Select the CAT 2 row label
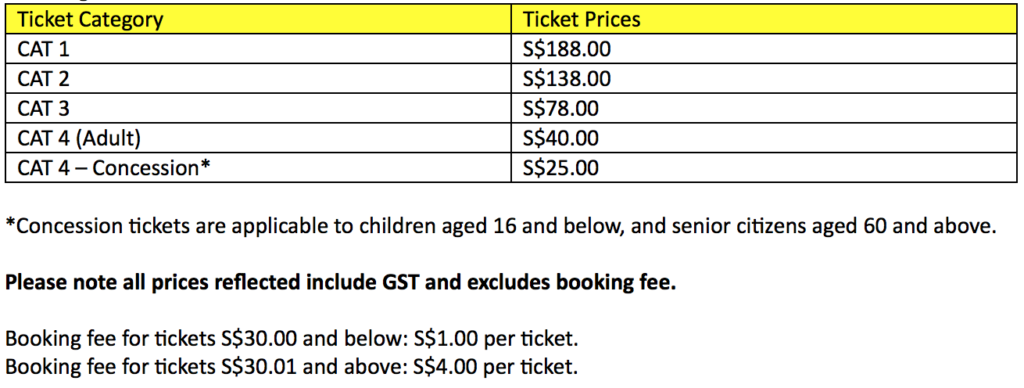This screenshot has width=1024, height=388. tap(258, 78)
